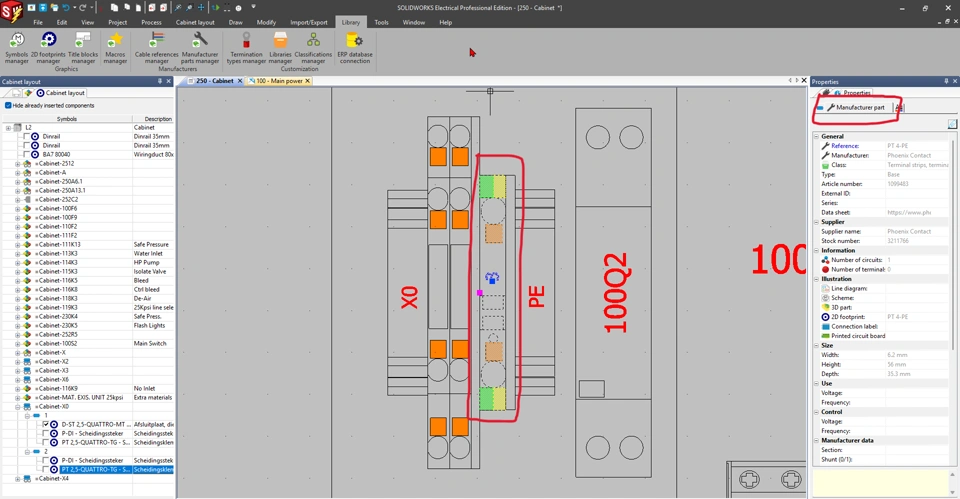Pin the Properties panel
This screenshot has height=499, width=960.
click(946, 81)
